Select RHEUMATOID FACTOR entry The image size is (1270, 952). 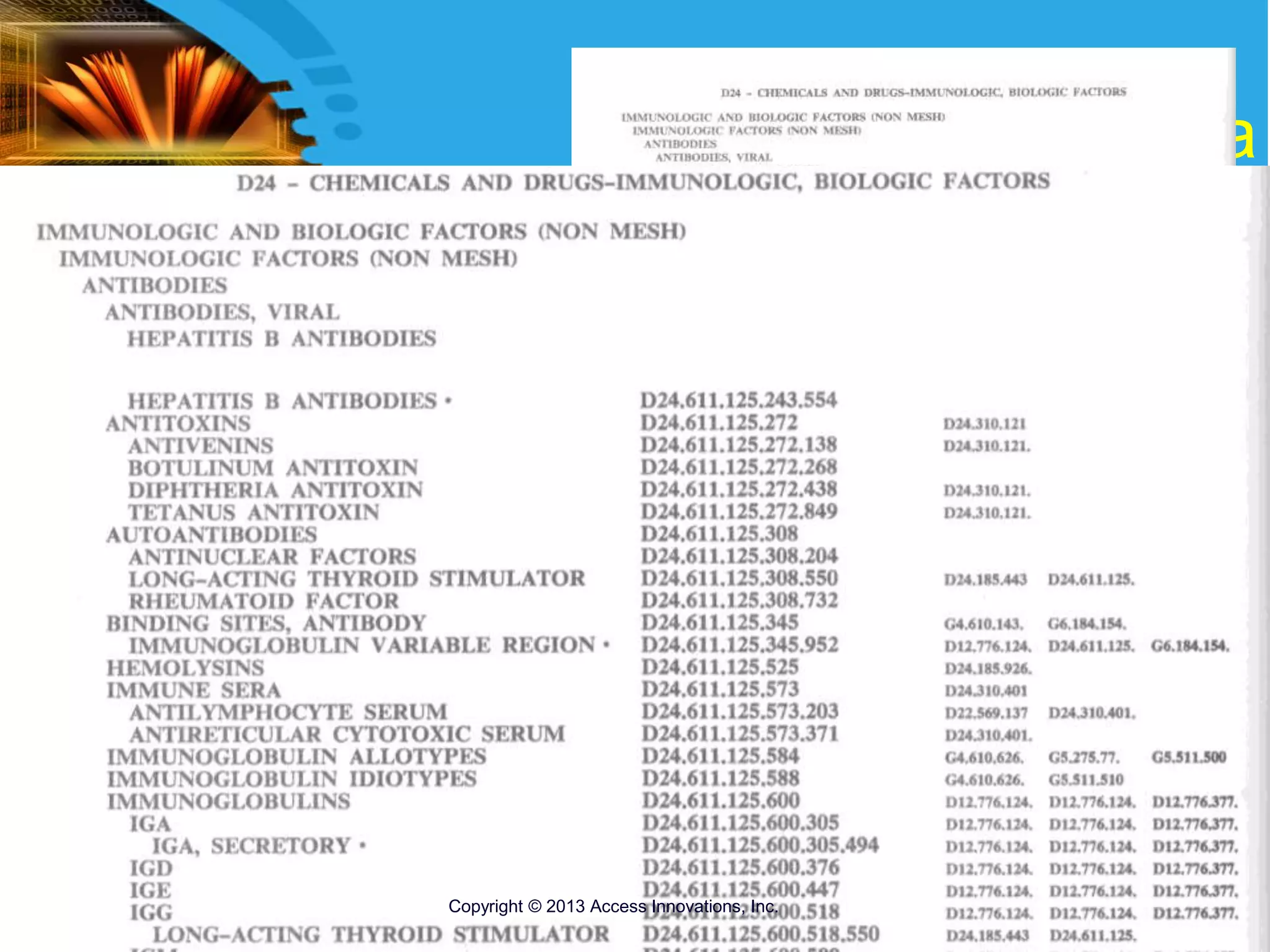264,601
